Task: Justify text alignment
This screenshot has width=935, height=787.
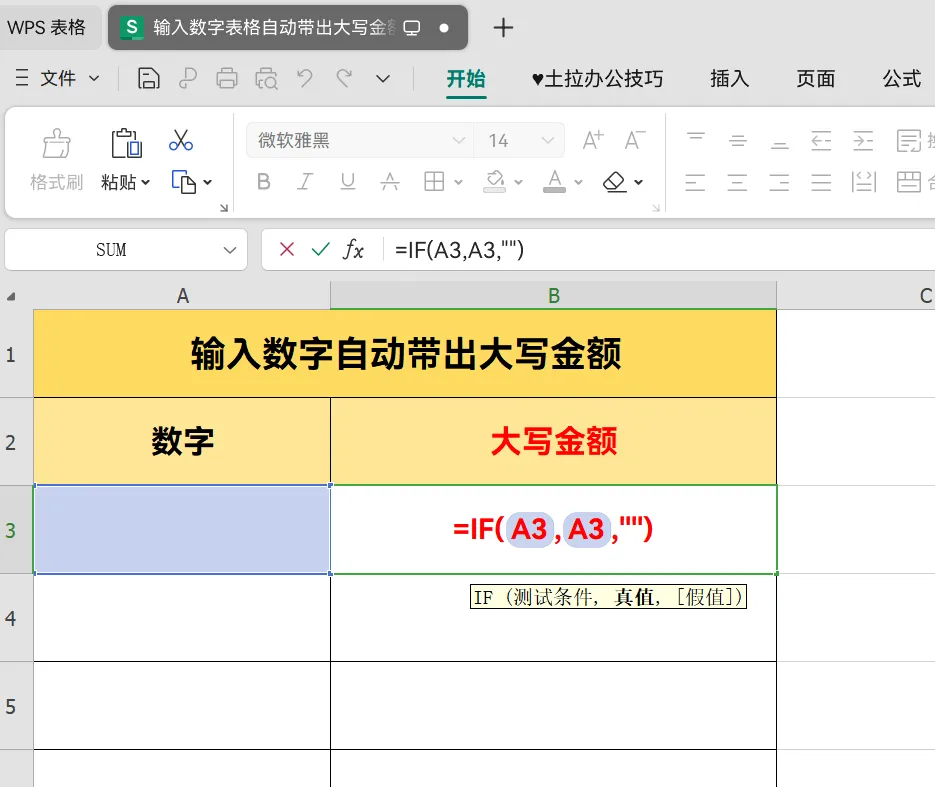Action: (x=821, y=182)
